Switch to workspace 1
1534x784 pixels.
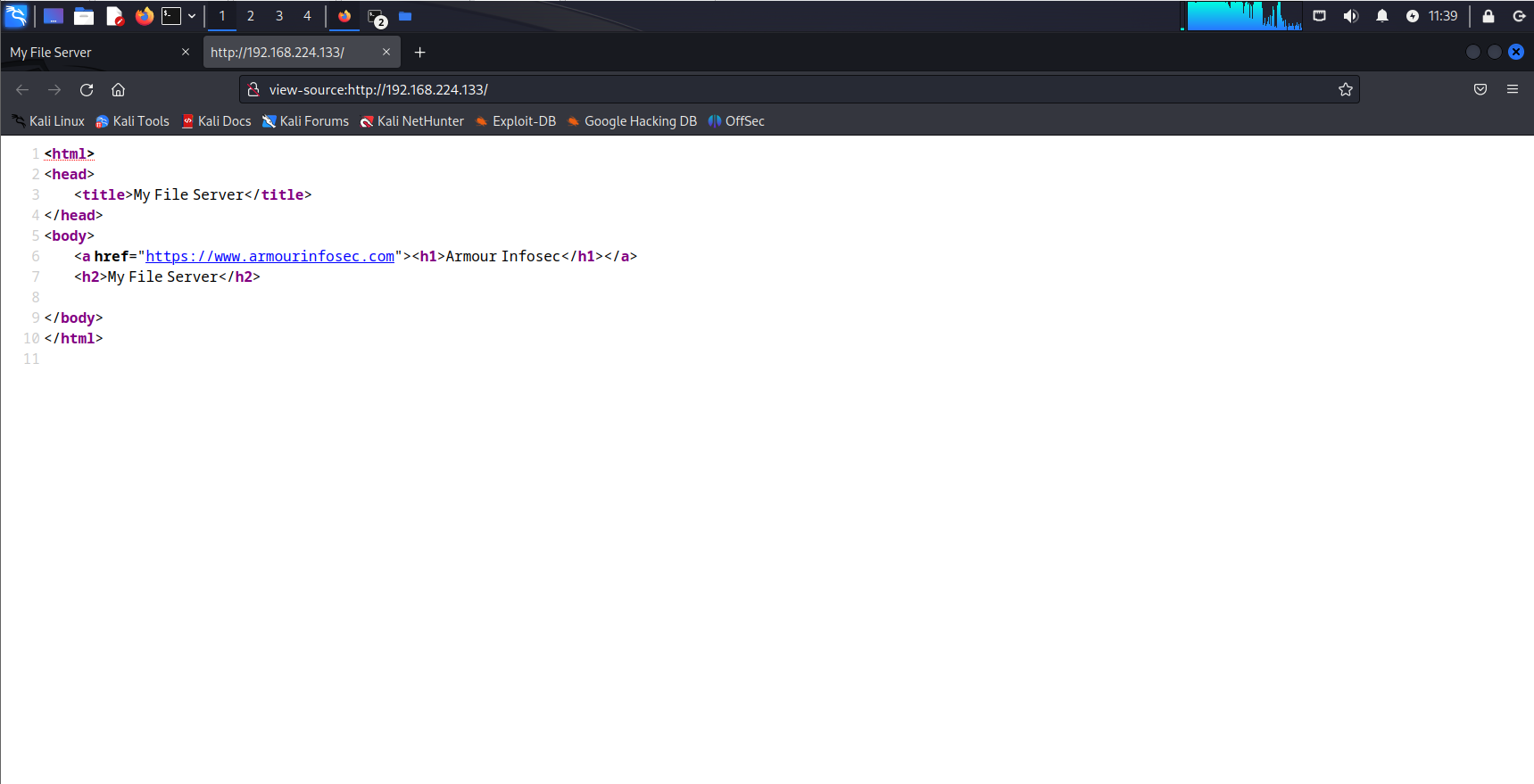tap(222, 16)
